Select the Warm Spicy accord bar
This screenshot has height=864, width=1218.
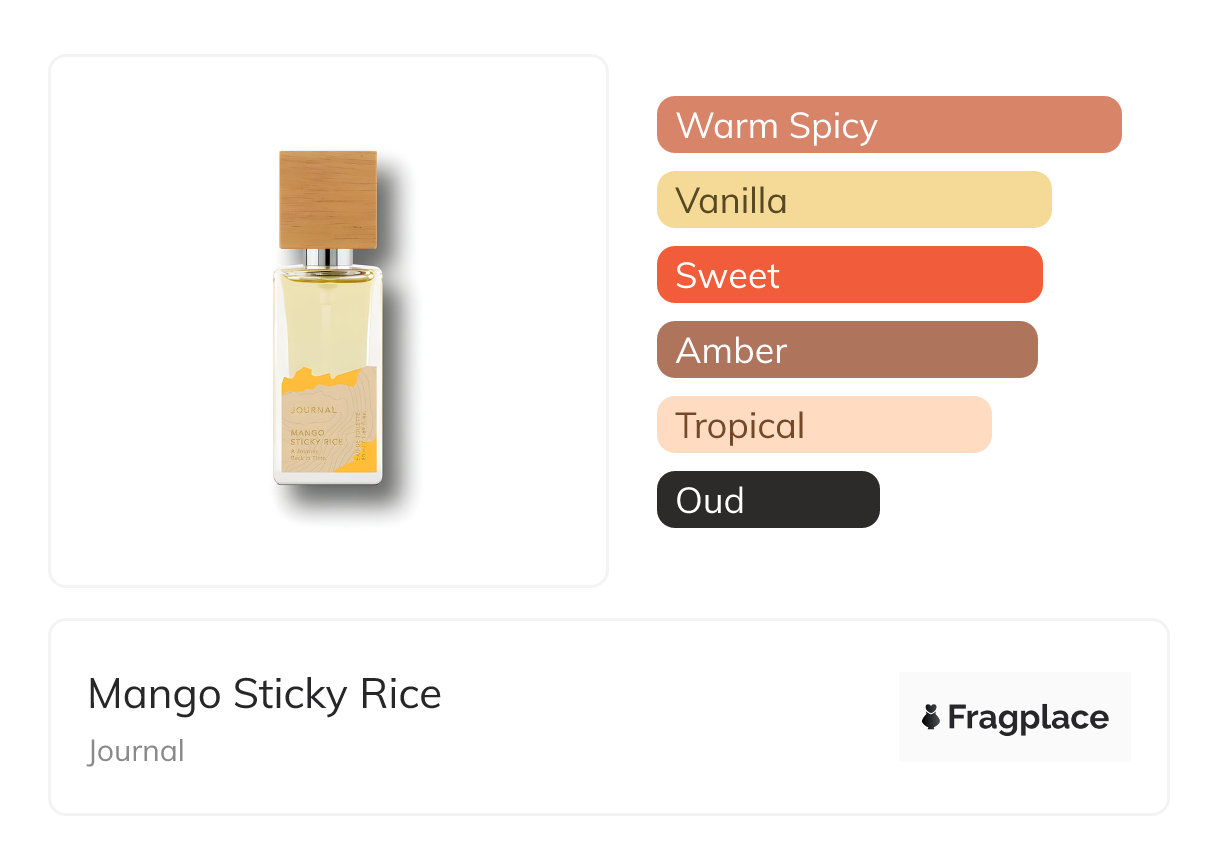[888, 125]
